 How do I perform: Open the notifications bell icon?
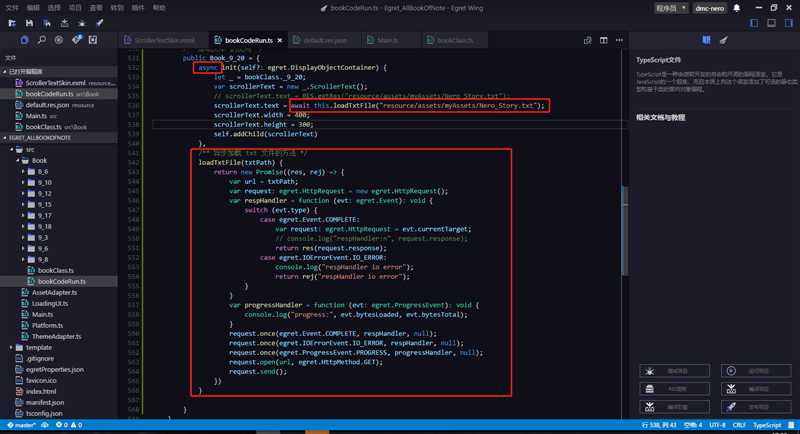tap(737, 8)
